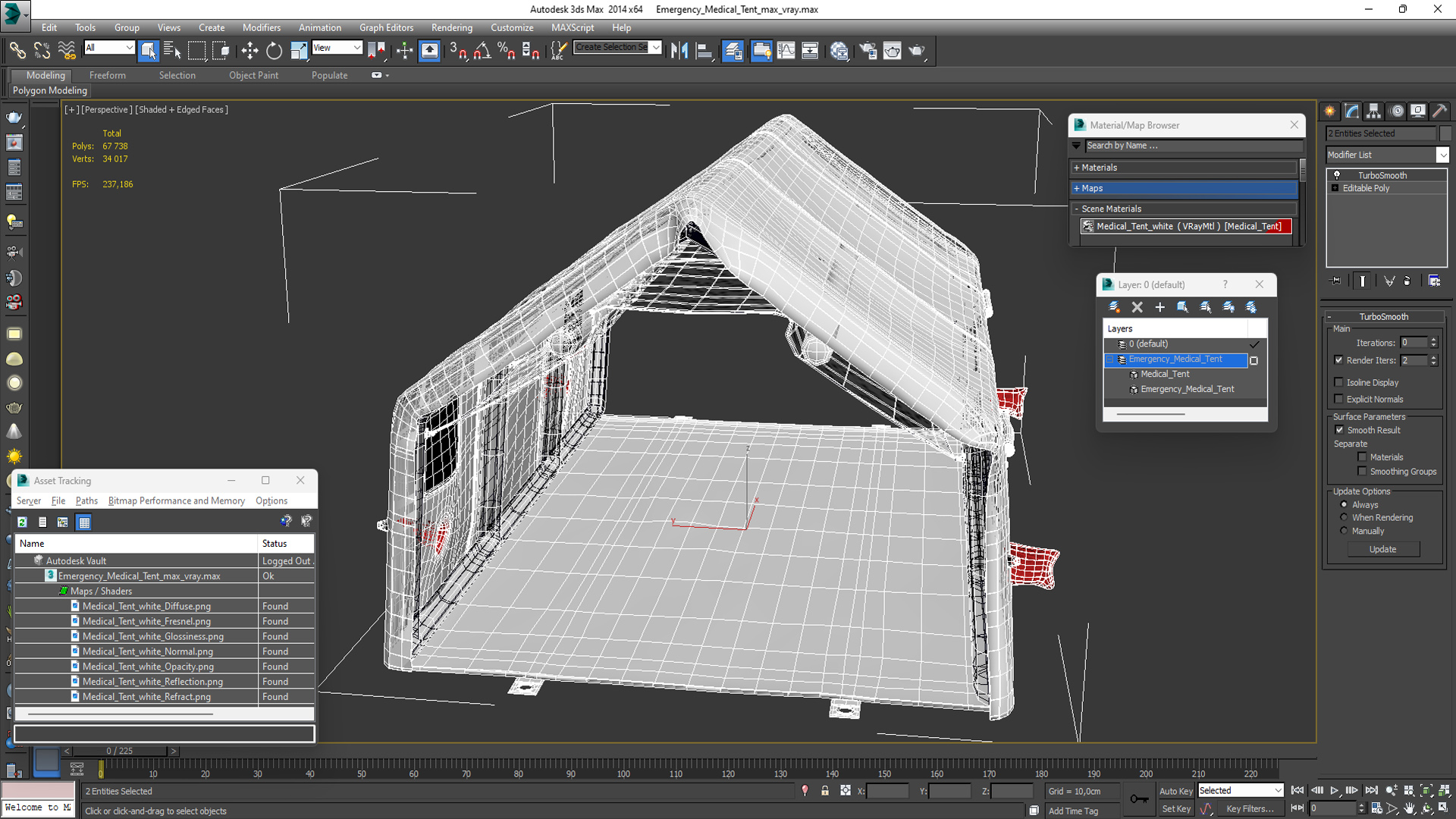Click the Delete layer X icon
Screen dimensions: 1456x819
(x=1137, y=307)
